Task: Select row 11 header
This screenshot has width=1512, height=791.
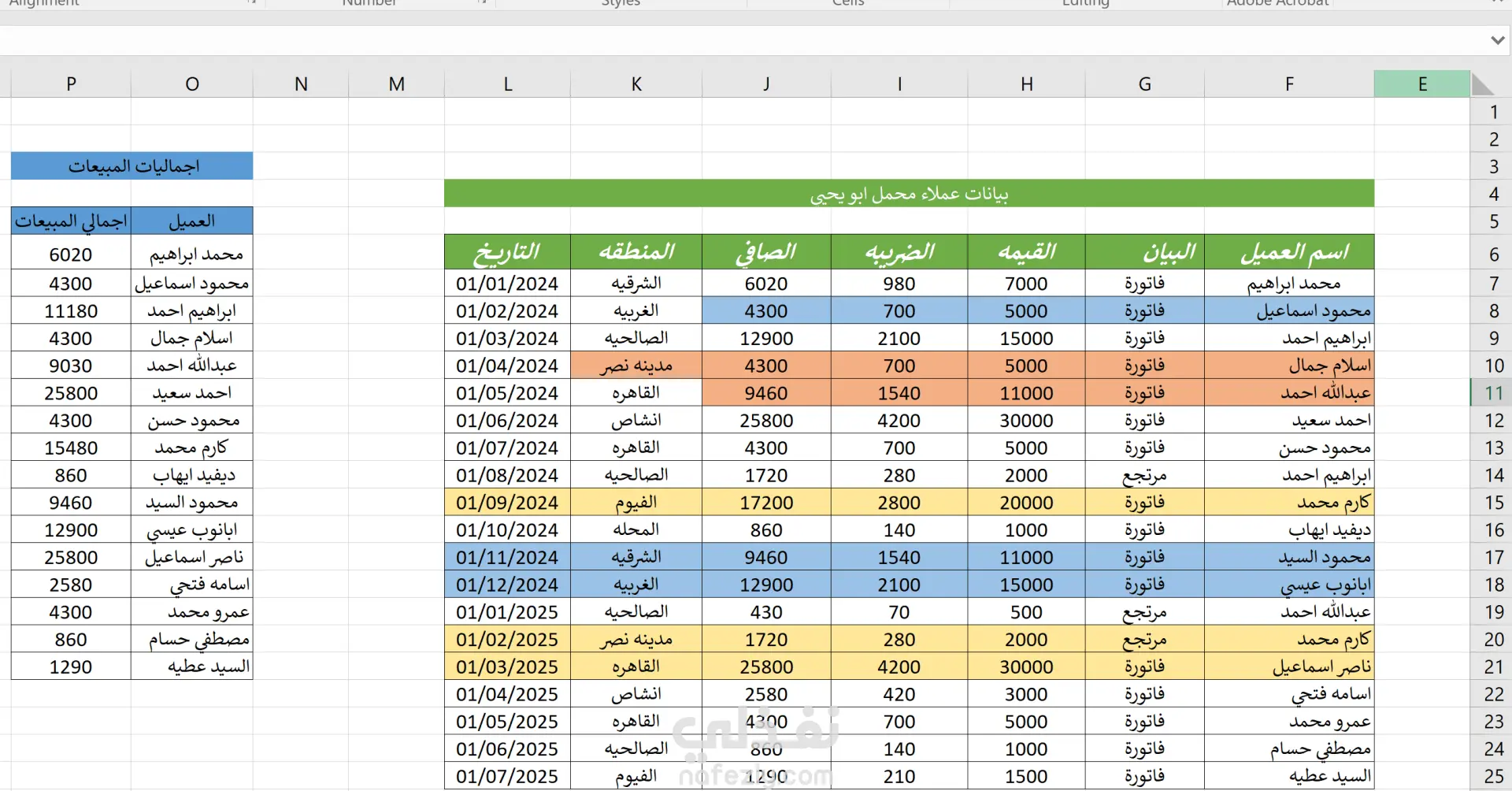Action: [1491, 393]
